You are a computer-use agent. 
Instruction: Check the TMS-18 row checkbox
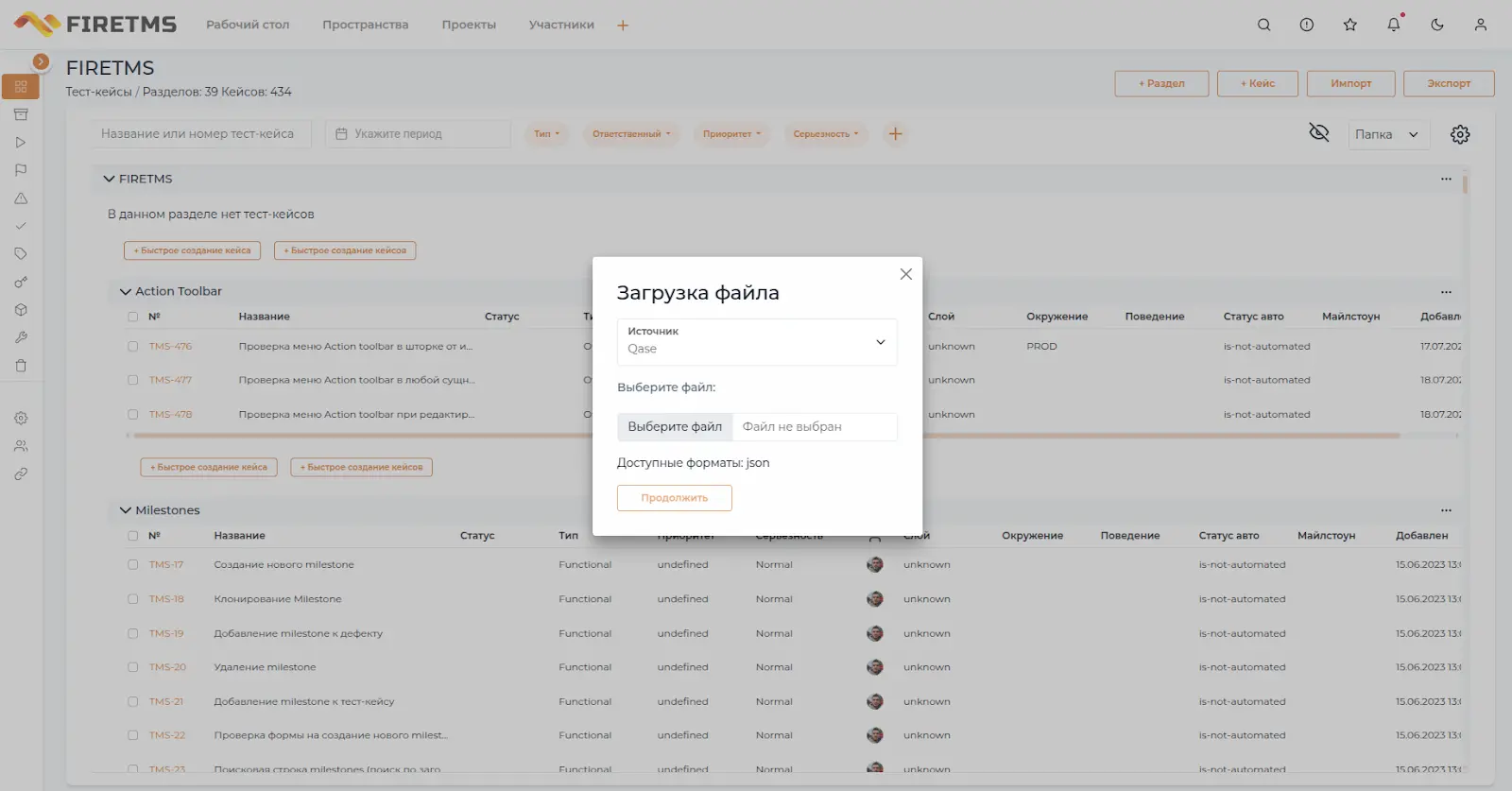[132, 599]
